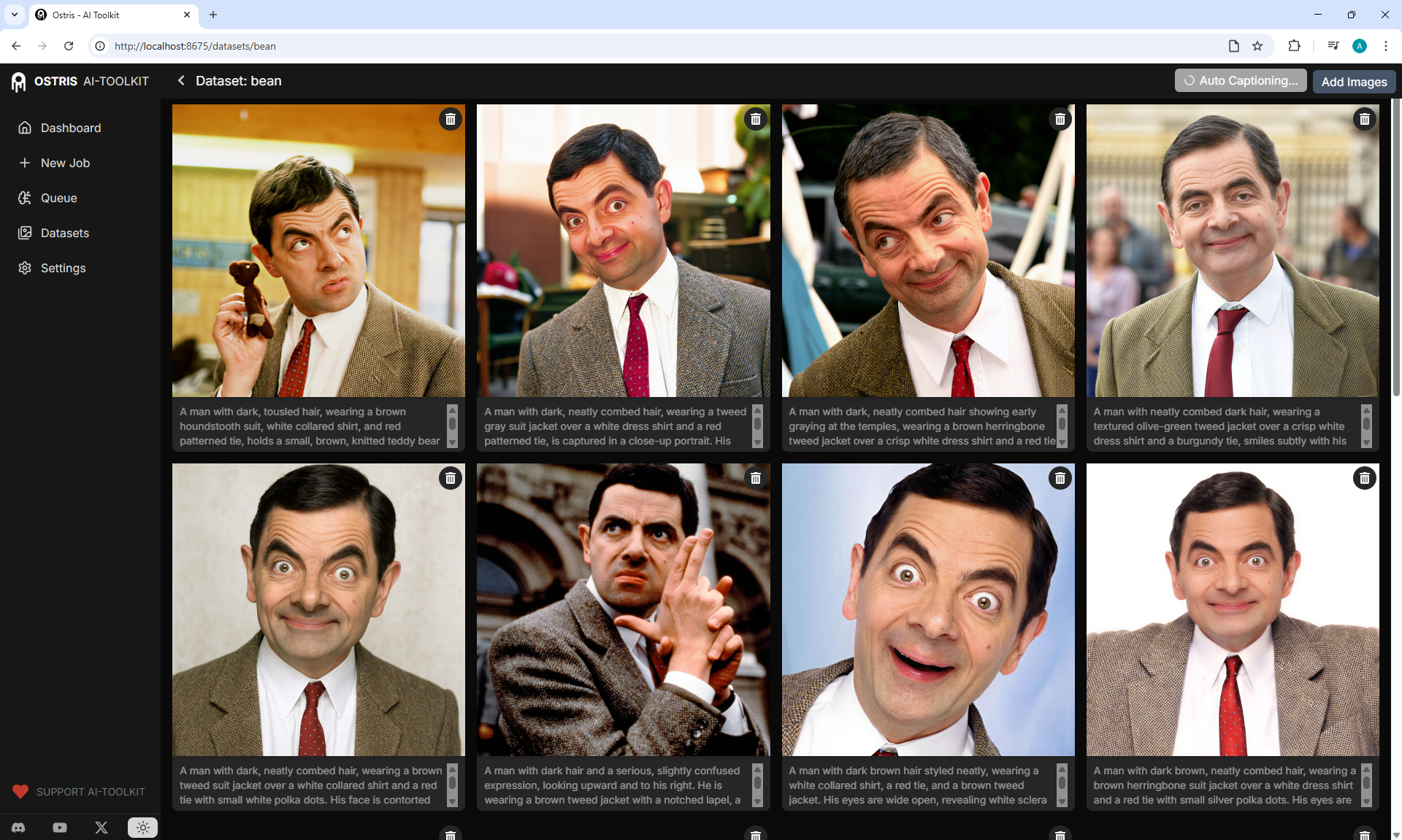
Task: Click the teddy bear caption's scrollbar down arrow
Action: (452, 443)
